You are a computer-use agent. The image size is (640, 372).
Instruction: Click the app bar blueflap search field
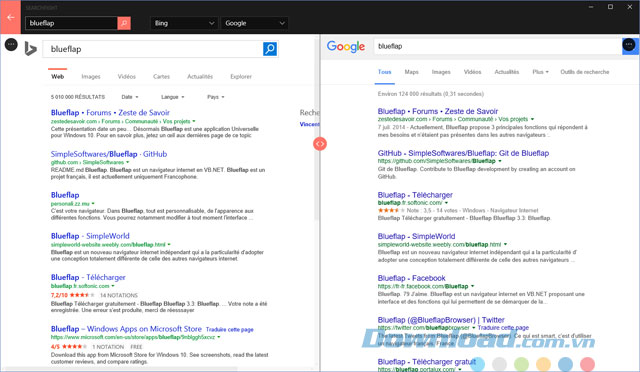pyautogui.click(x=71, y=23)
